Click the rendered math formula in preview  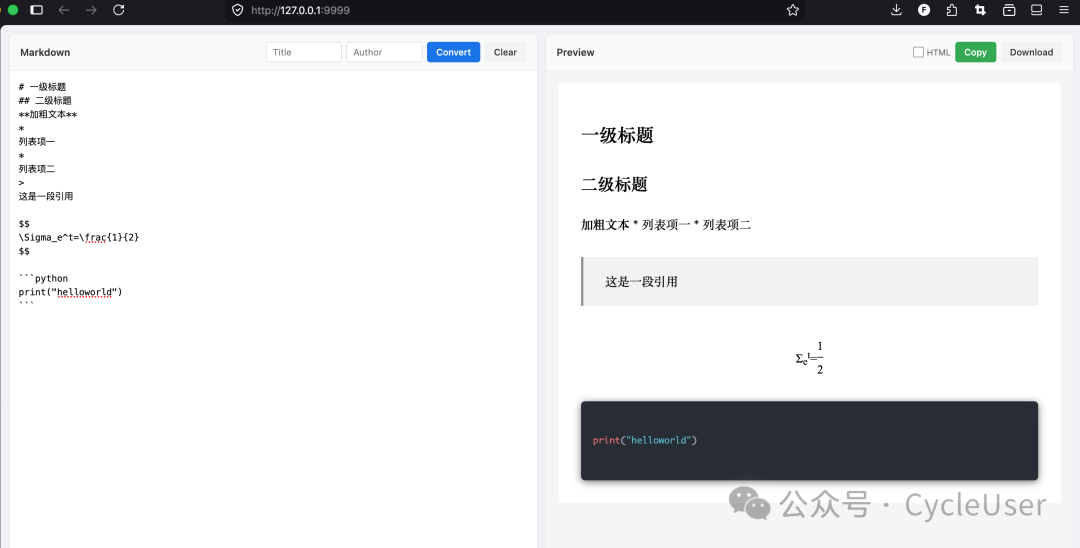click(809, 357)
